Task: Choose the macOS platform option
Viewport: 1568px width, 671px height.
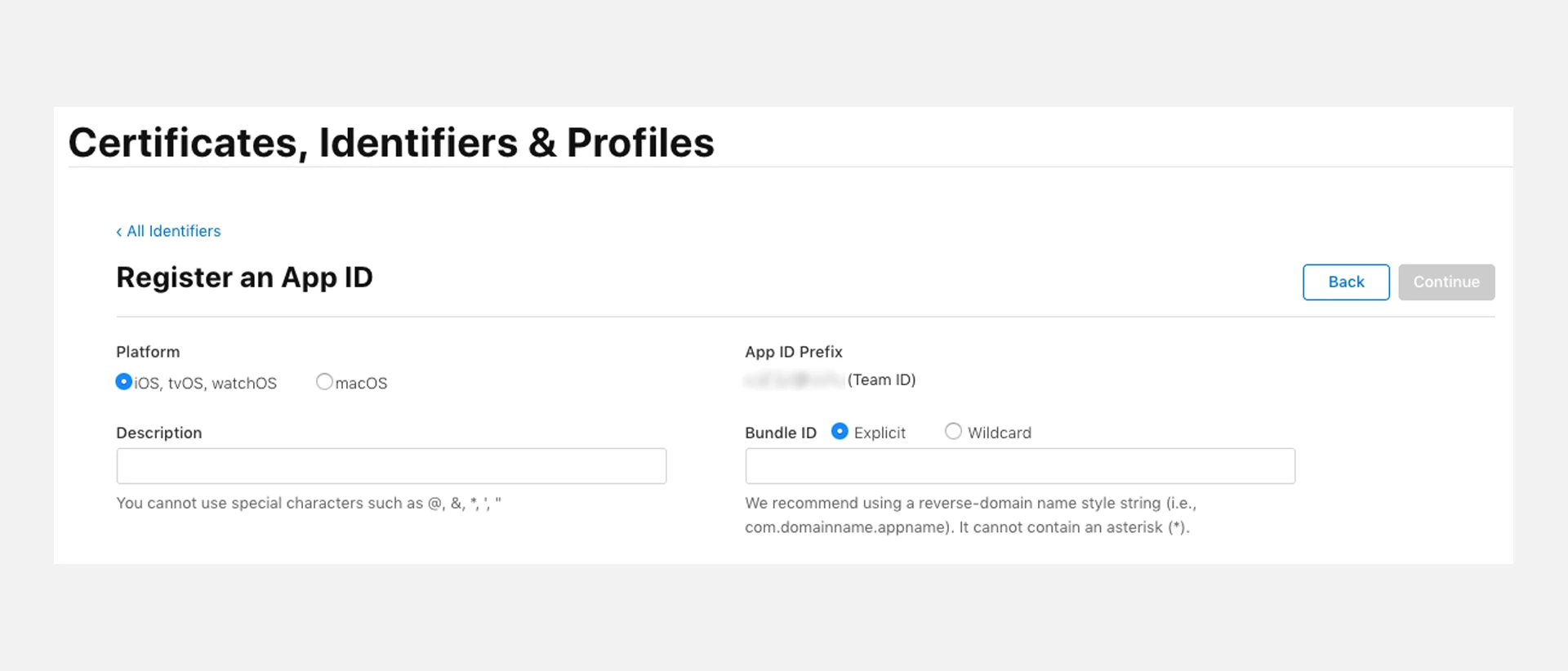Action: point(324,381)
